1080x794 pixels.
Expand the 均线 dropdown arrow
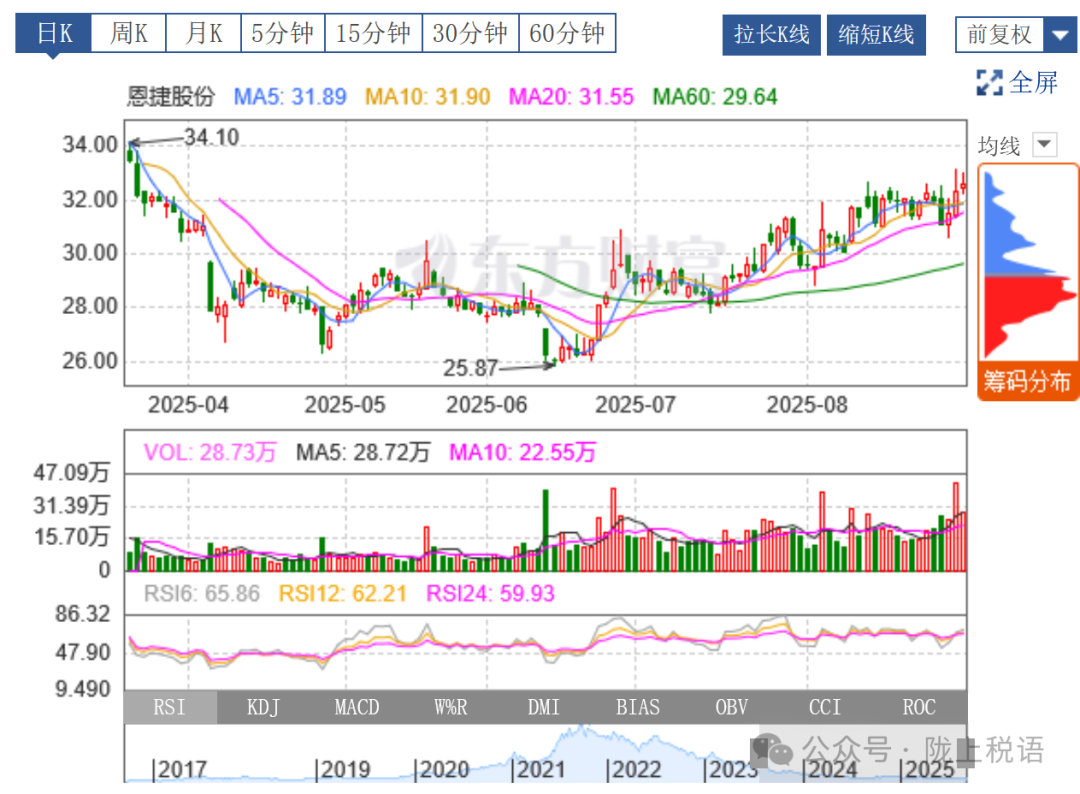click(x=1043, y=145)
